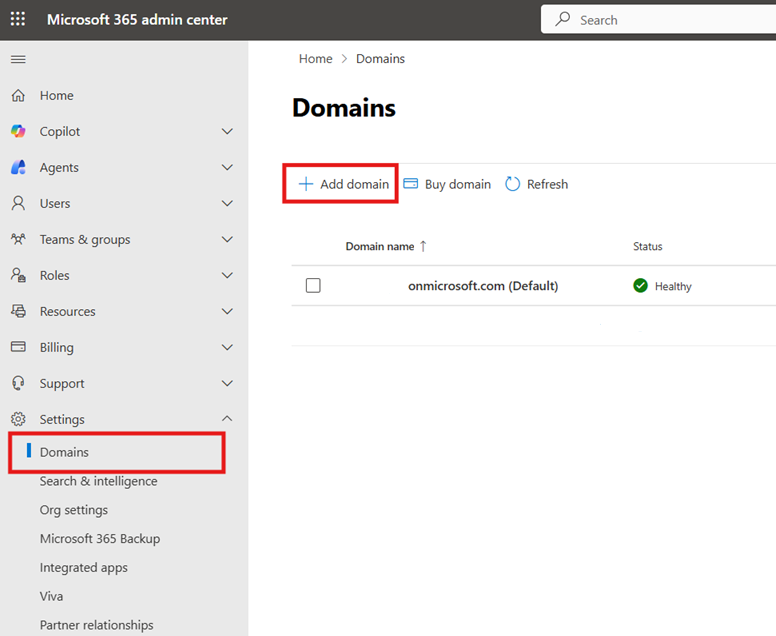Open the app launcher waffle icon
776x636 pixels.
coord(18,19)
